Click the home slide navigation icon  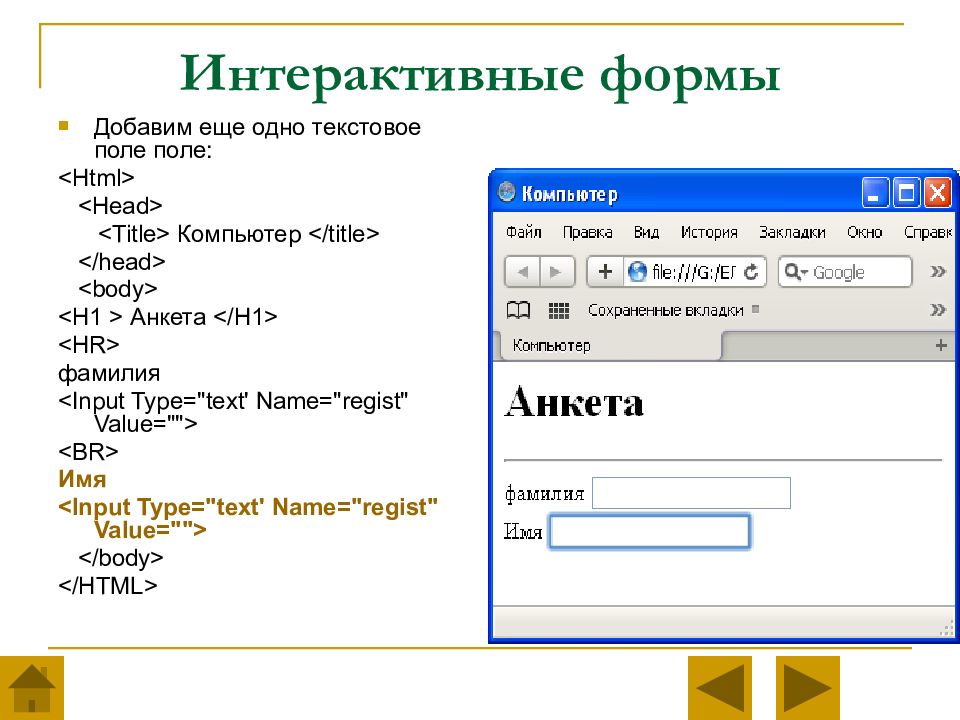tap(32, 688)
